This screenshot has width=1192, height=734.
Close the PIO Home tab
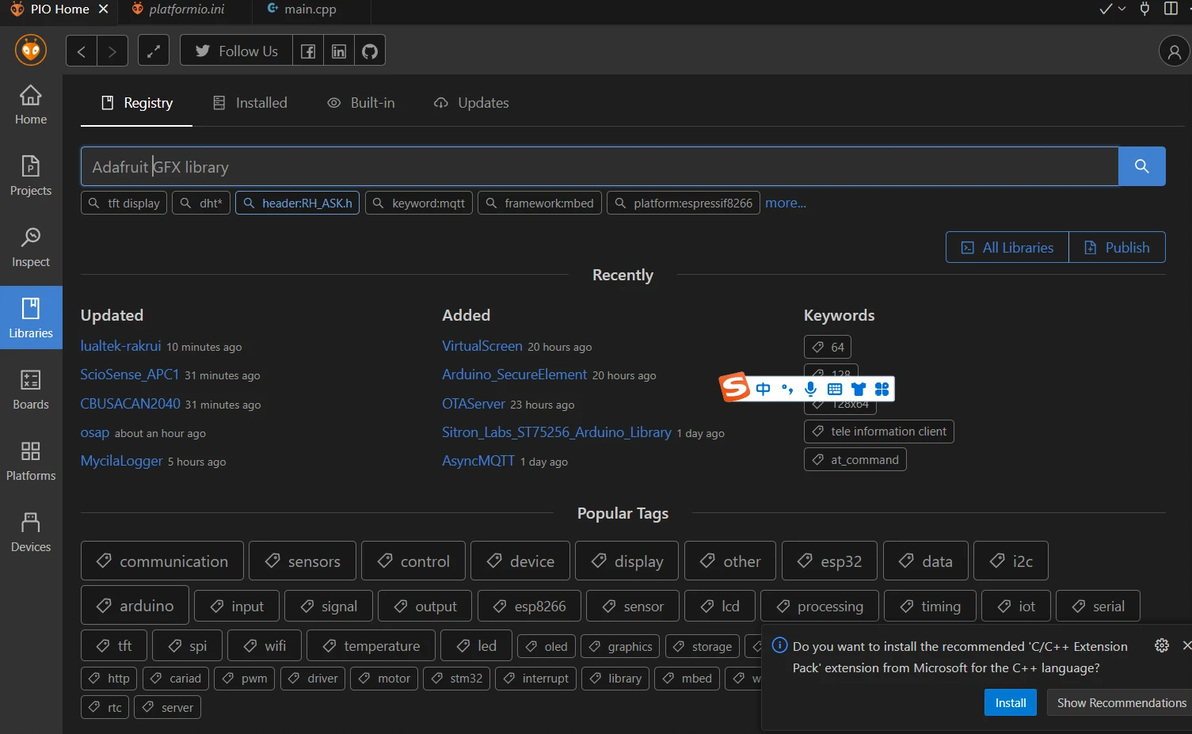(103, 9)
